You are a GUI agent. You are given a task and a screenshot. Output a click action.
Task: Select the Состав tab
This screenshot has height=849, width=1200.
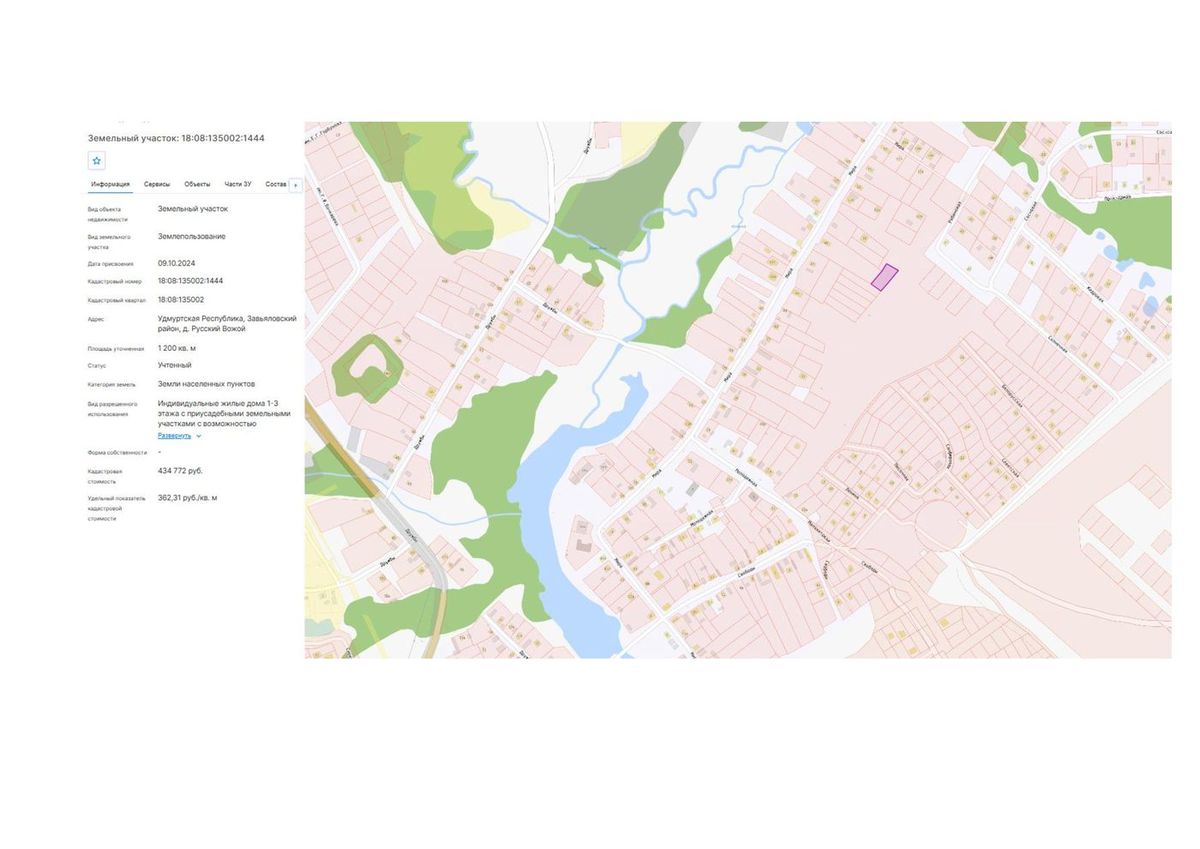pyautogui.click(x=276, y=184)
